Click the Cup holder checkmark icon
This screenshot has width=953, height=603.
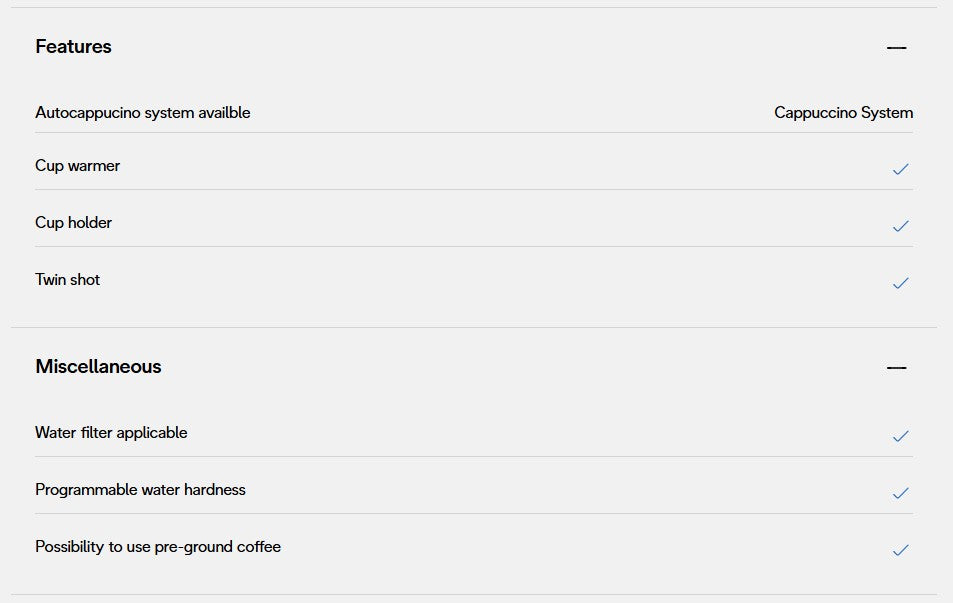(900, 226)
